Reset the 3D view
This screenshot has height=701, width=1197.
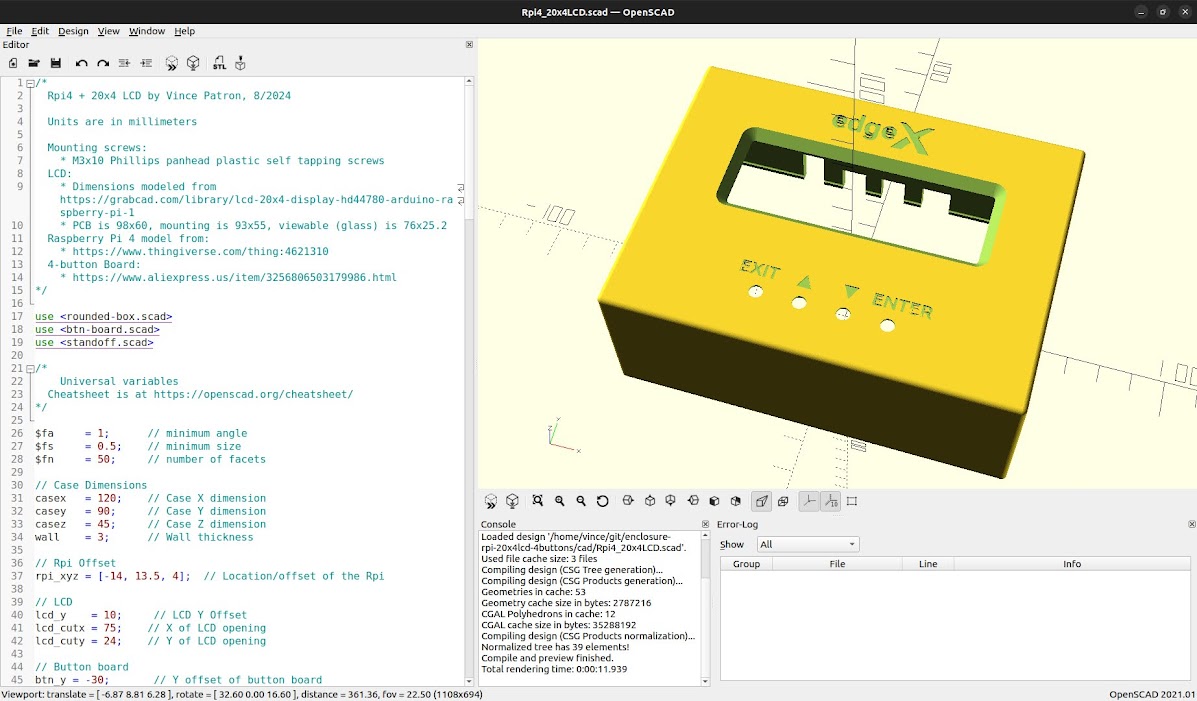pos(602,501)
